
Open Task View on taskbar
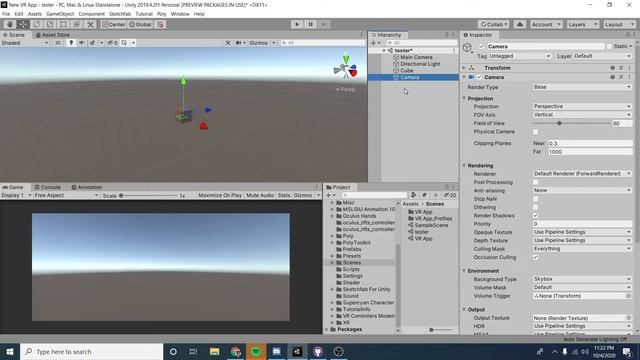pyautogui.click(x=193, y=352)
